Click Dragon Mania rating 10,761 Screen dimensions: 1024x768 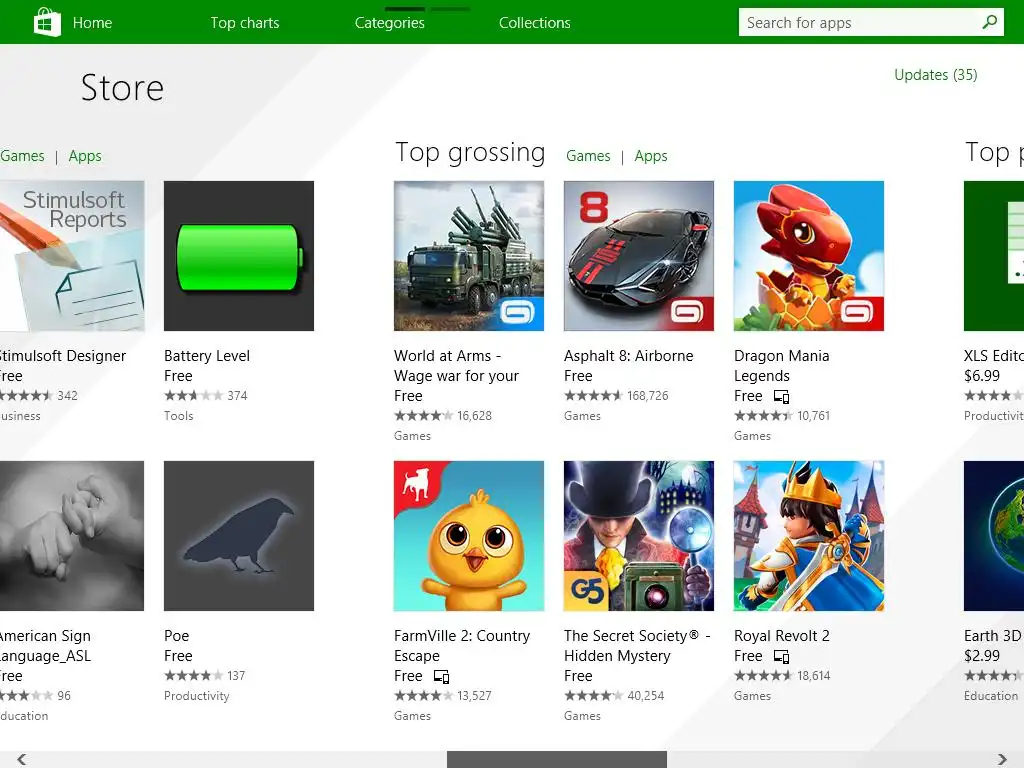coord(814,416)
